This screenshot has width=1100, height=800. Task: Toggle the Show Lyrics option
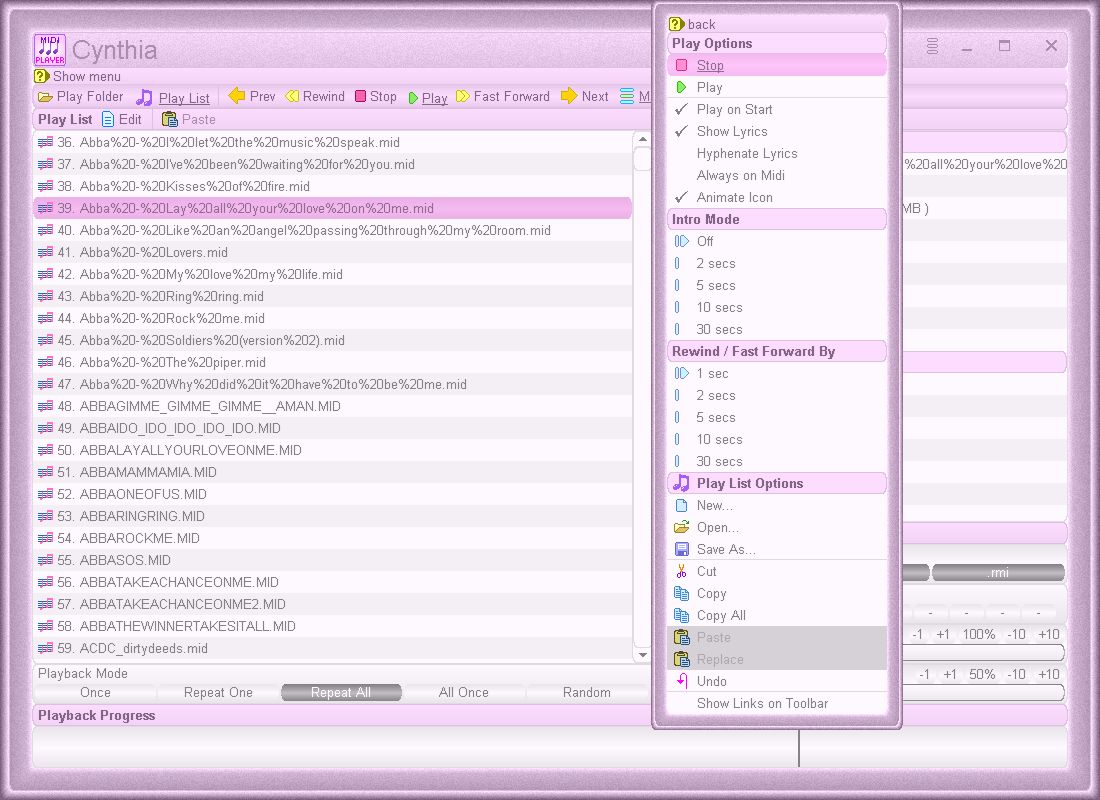point(777,131)
